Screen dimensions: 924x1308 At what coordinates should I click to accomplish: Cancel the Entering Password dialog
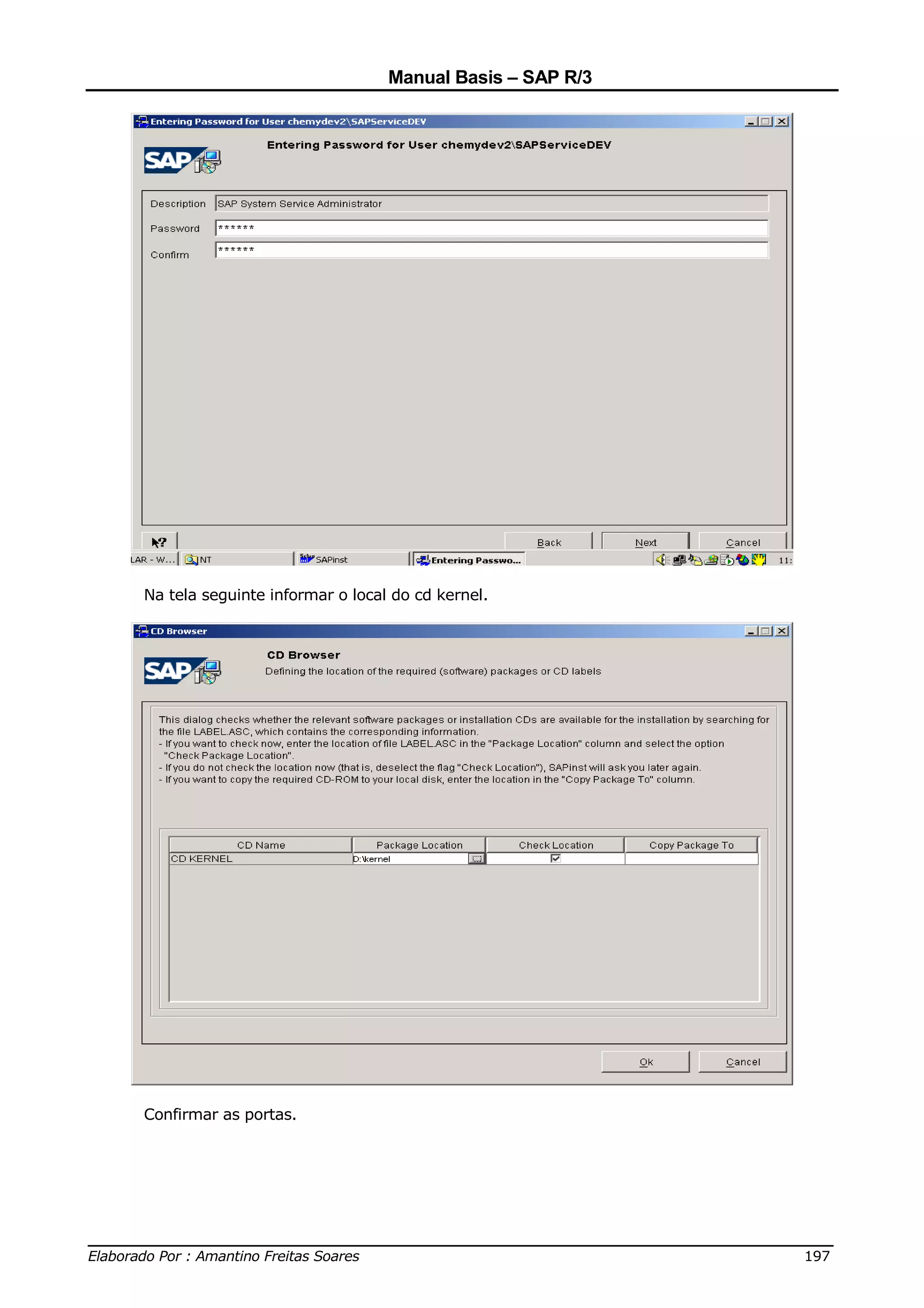coord(742,542)
